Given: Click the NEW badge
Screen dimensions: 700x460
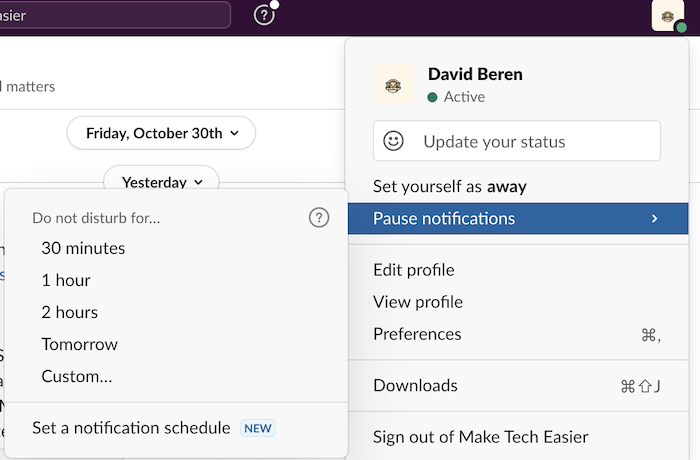Looking at the screenshot, I should click(x=258, y=428).
